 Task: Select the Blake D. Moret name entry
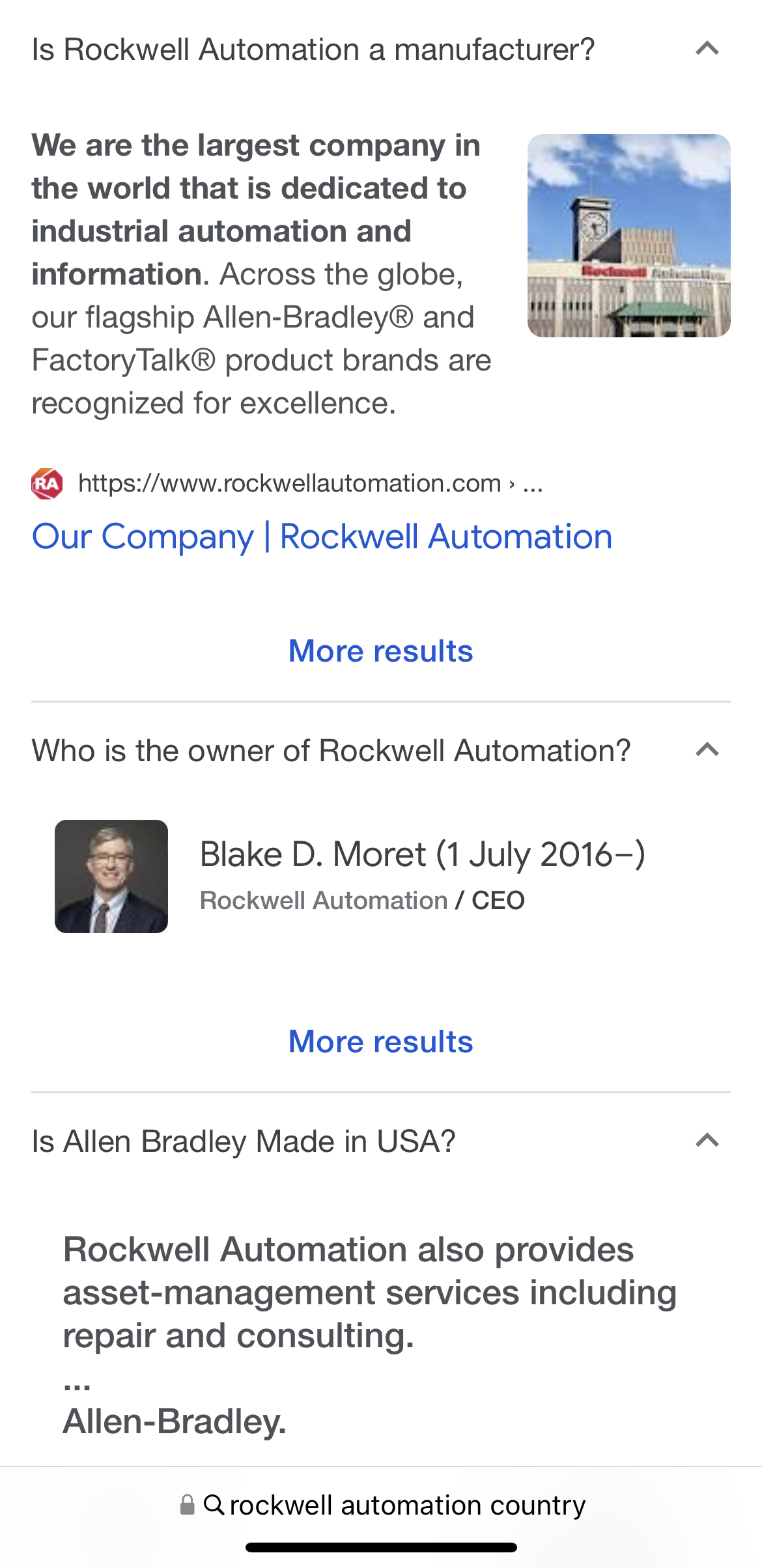(422, 854)
